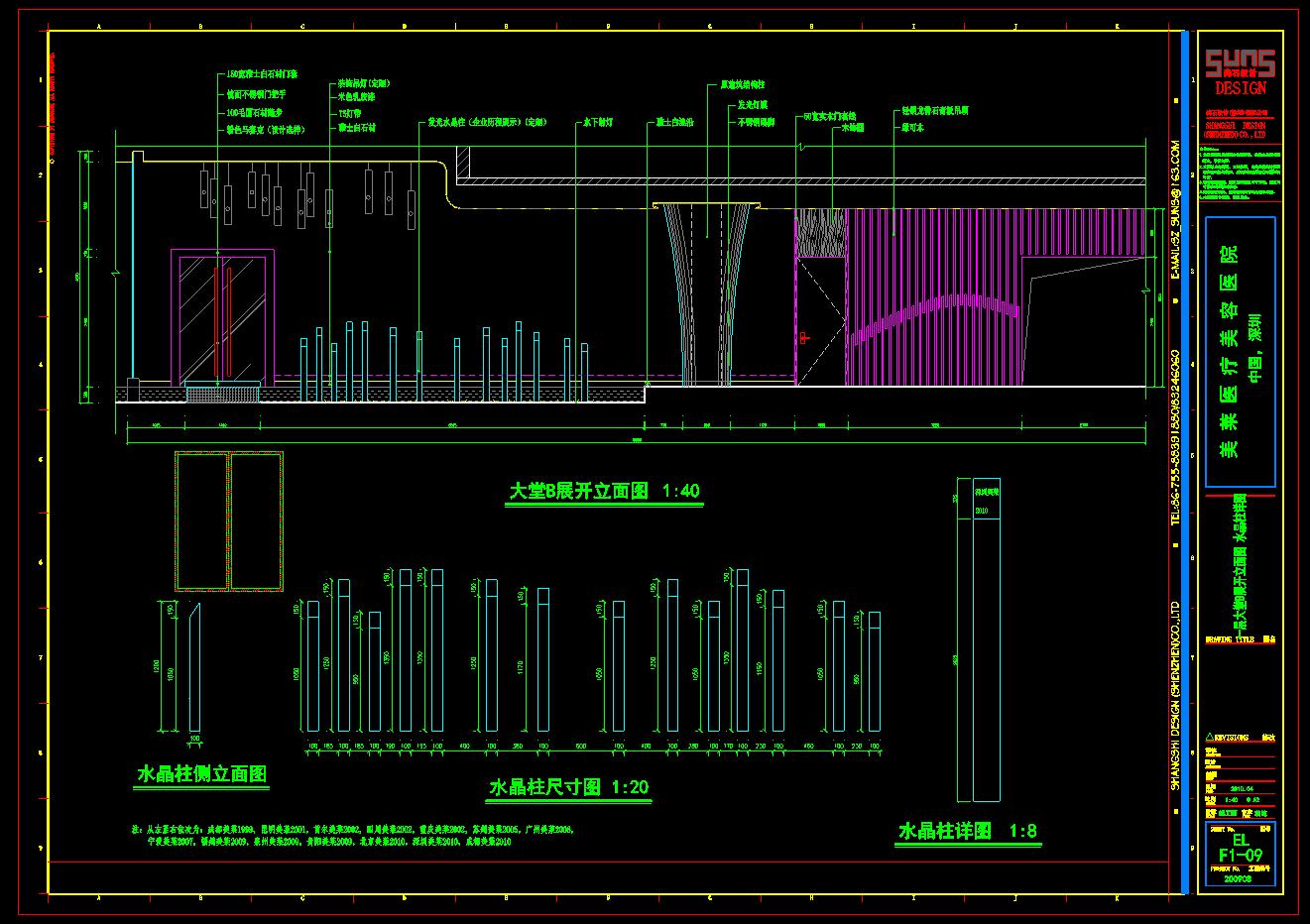Click the '发光灯膜' annotation label
Image resolution: width=1310 pixels, height=924 pixels.
point(752,104)
